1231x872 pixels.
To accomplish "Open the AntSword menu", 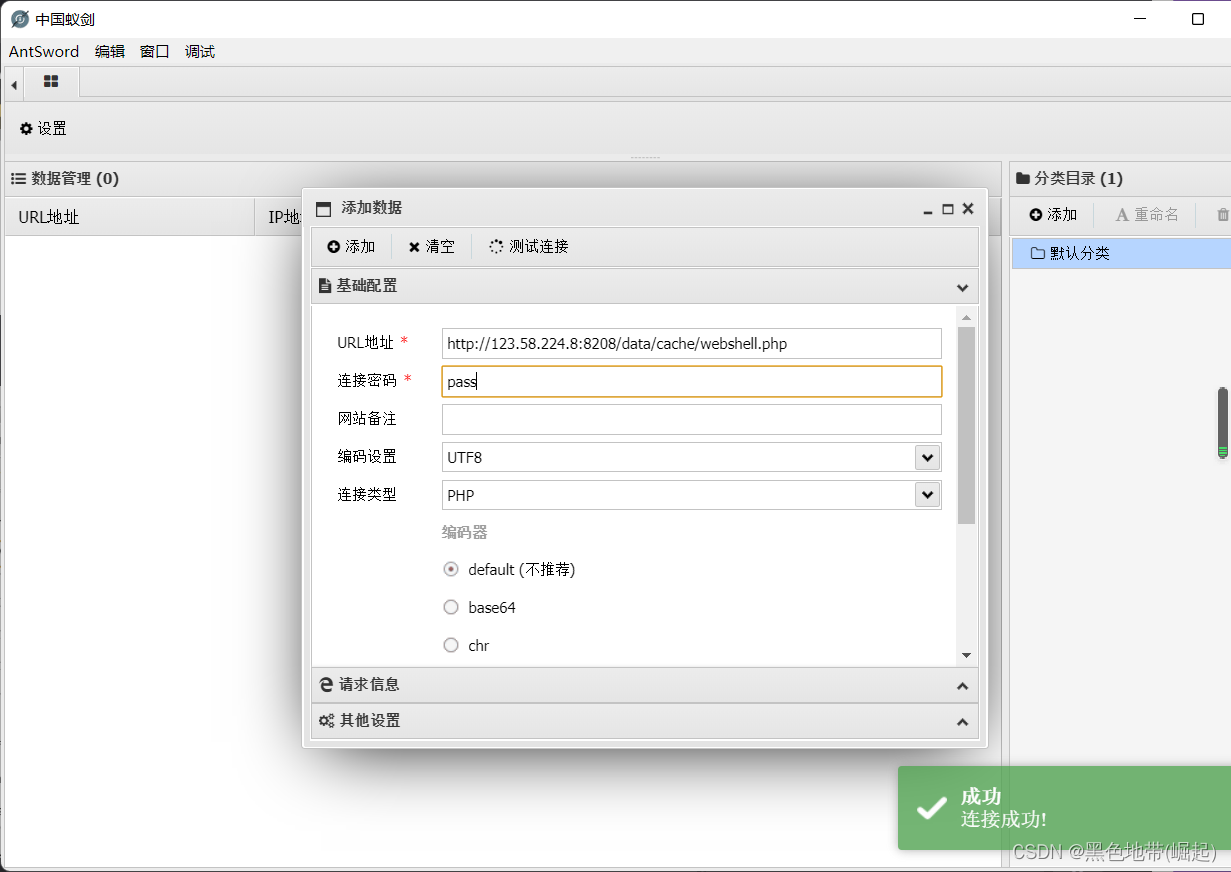I will [x=44, y=52].
